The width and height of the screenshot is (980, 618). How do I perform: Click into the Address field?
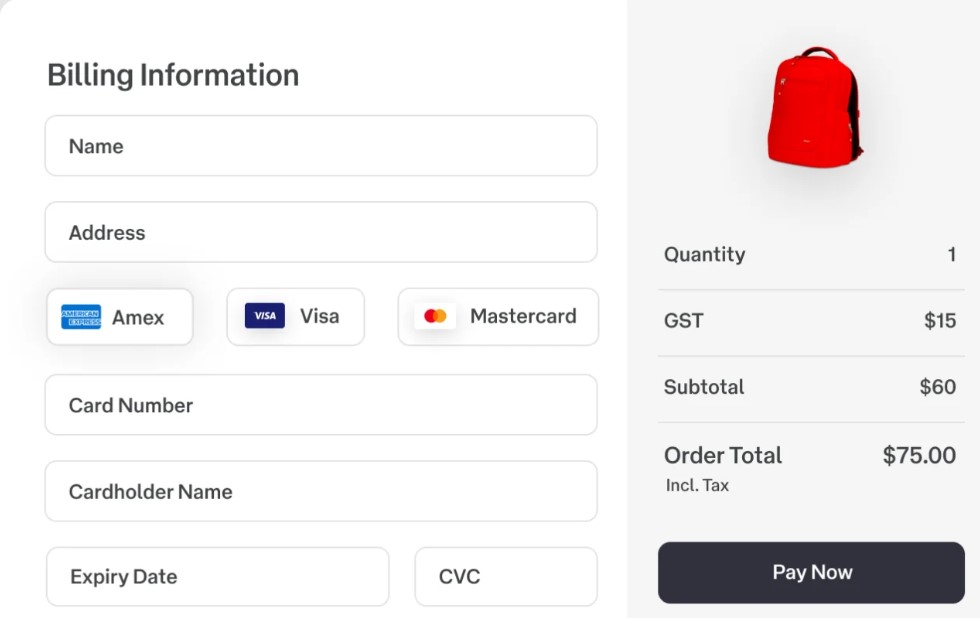(x=321, y=232)
